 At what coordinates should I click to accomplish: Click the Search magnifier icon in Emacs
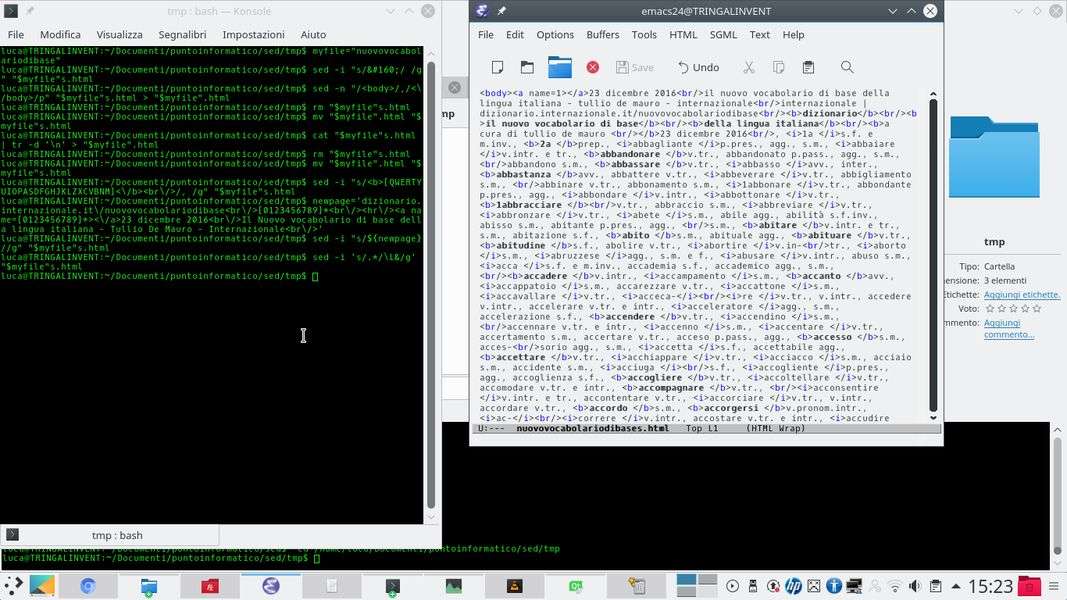[x=847, y=68]
